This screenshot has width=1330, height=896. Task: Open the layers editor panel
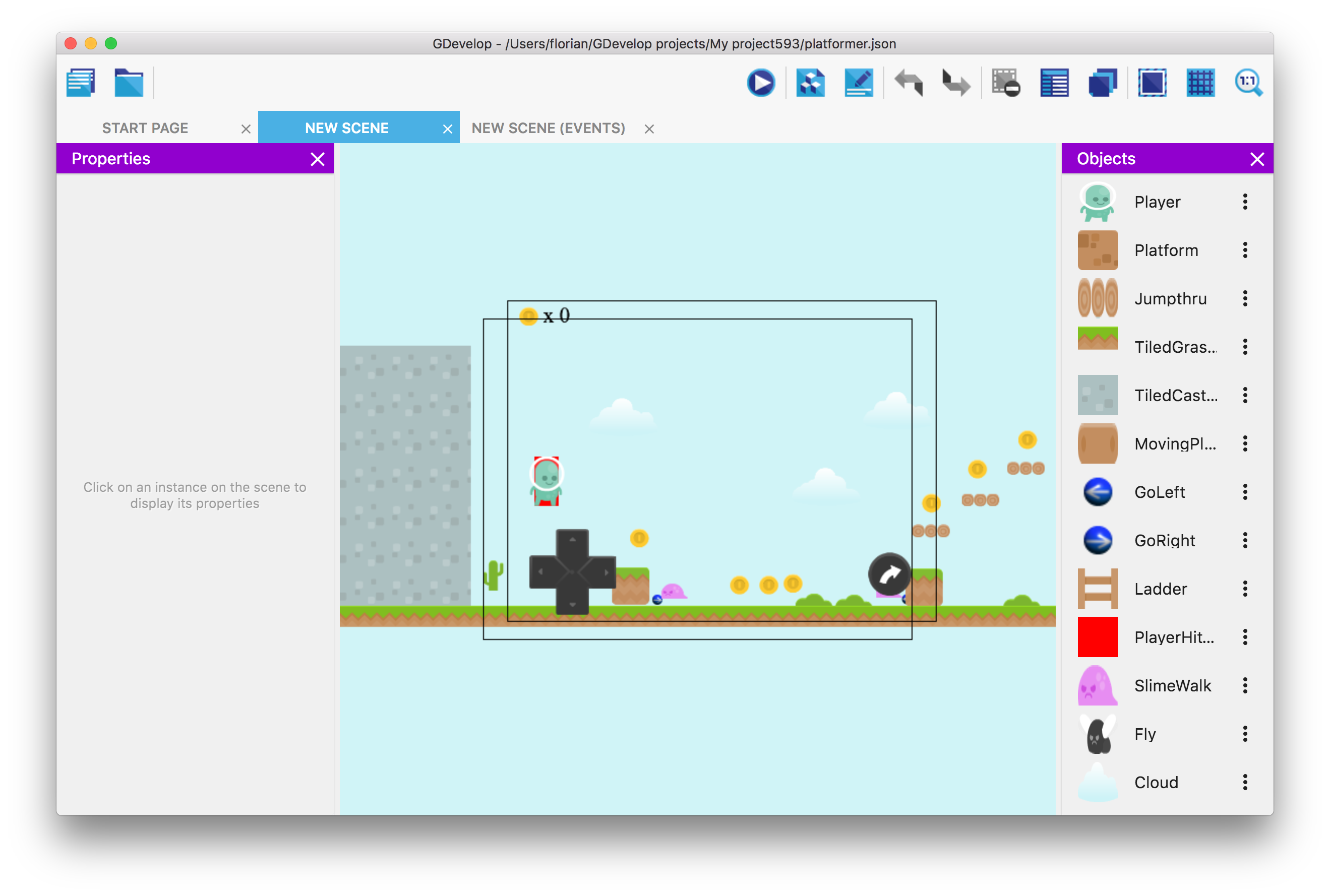pyautogui.click(x=1102, y=83)
